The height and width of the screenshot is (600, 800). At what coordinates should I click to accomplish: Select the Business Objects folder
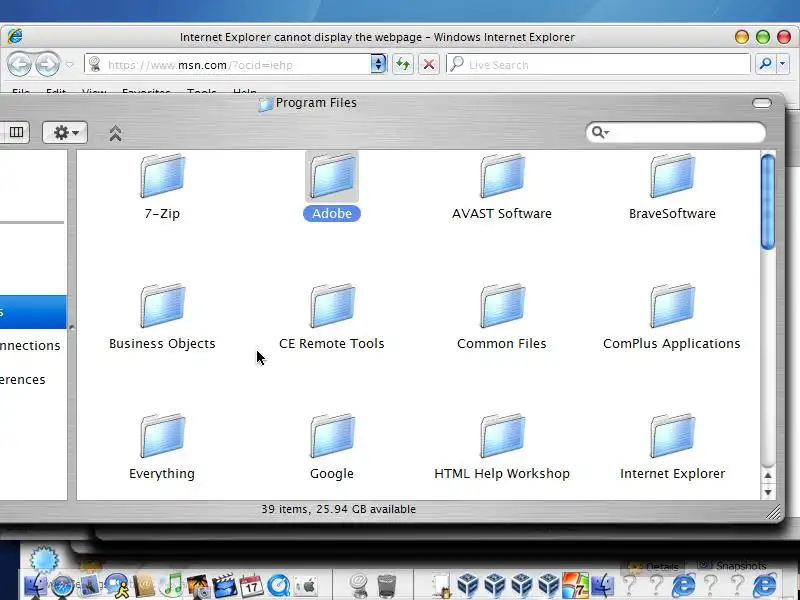click(x=162, y=316)
